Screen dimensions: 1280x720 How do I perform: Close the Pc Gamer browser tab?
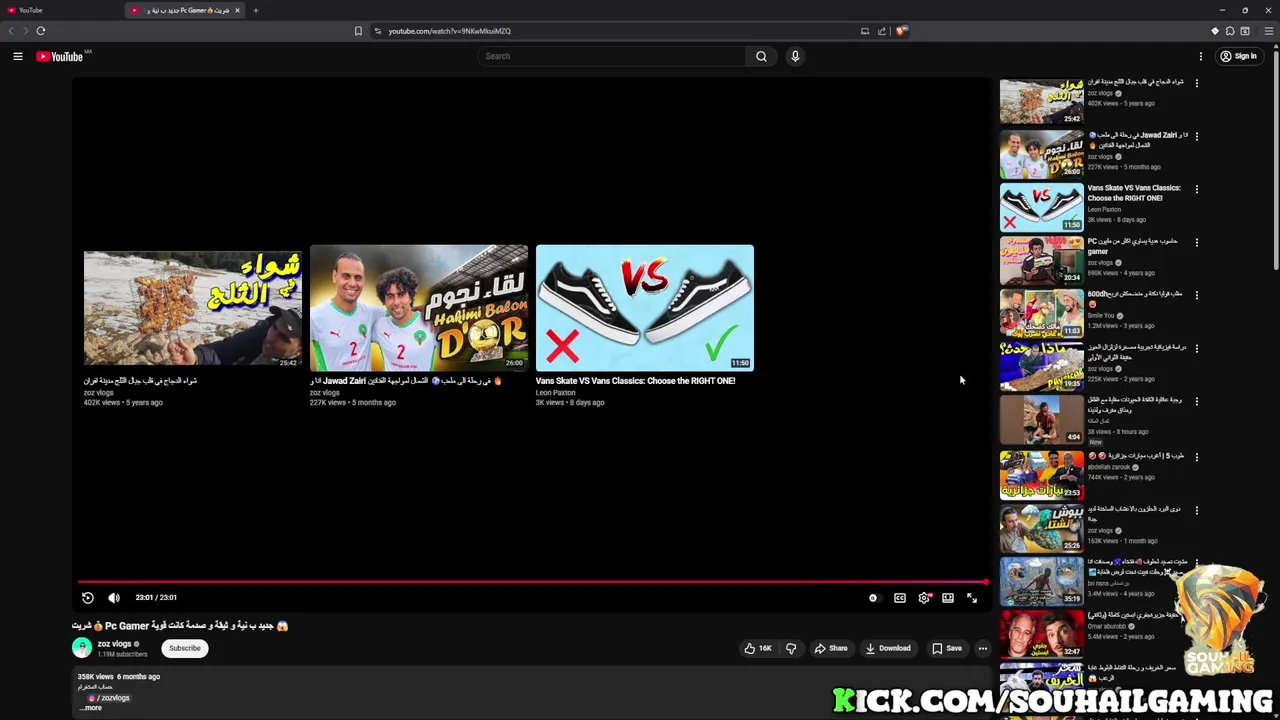coord(237,10)
